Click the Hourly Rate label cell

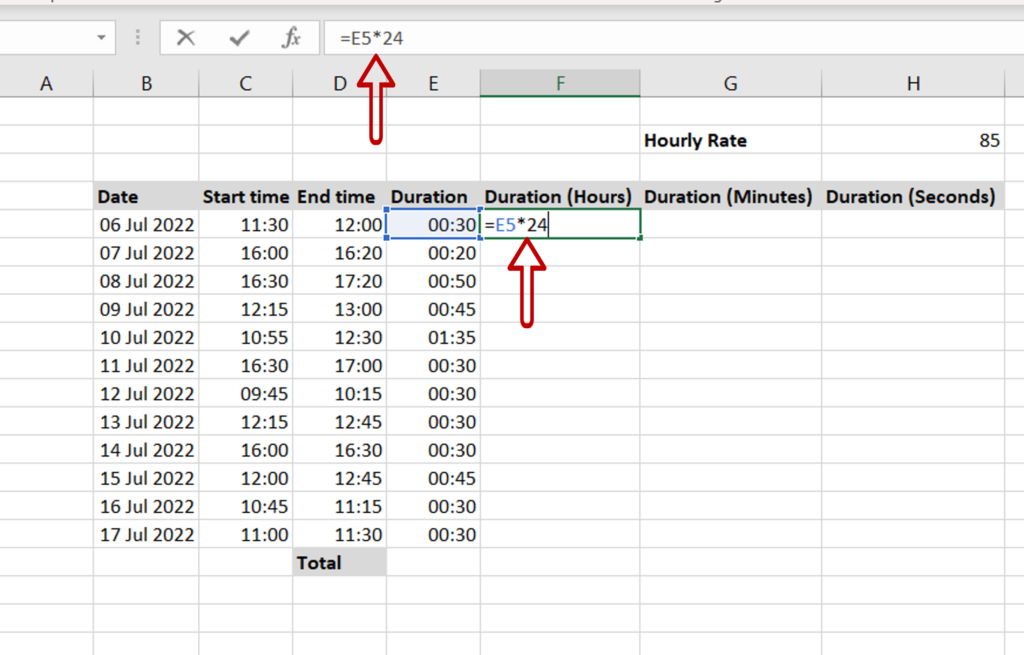[x=731, y=140]
